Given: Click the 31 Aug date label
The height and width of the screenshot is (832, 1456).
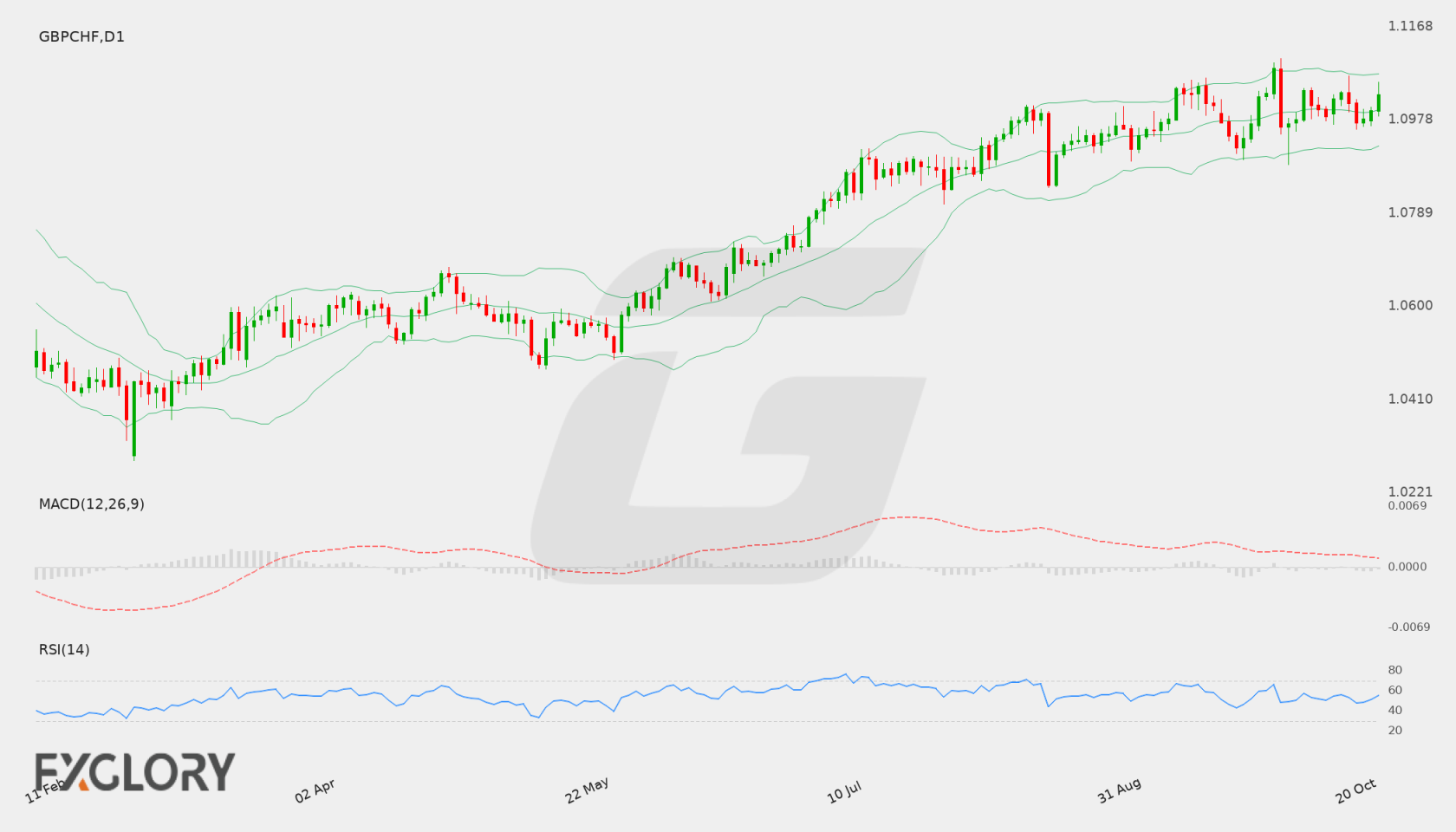Looking at the screenshot, I should [x=1119, y=790].
